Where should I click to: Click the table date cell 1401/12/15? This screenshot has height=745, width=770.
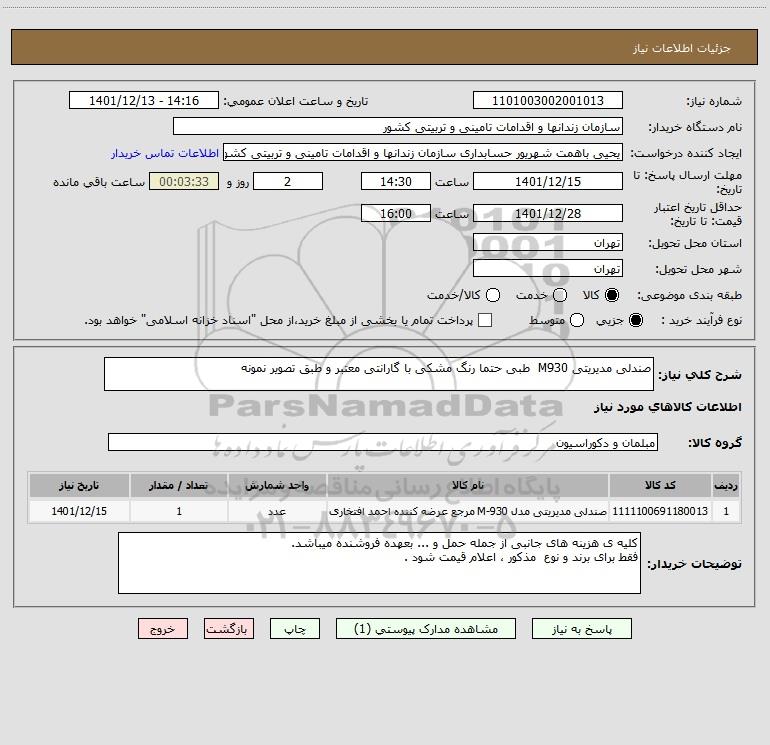[79, 511]
